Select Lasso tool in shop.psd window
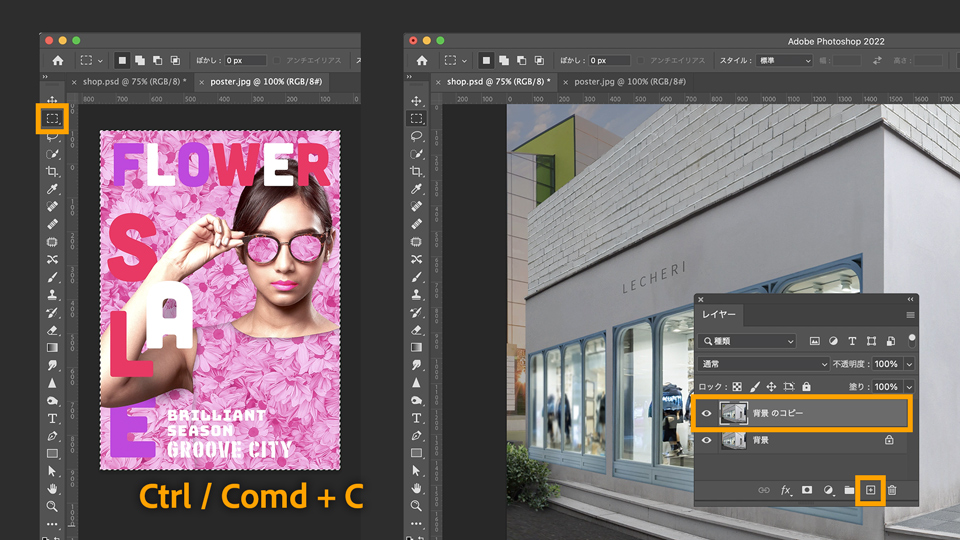This screenshot has height=540, width=960. [416, 136]
